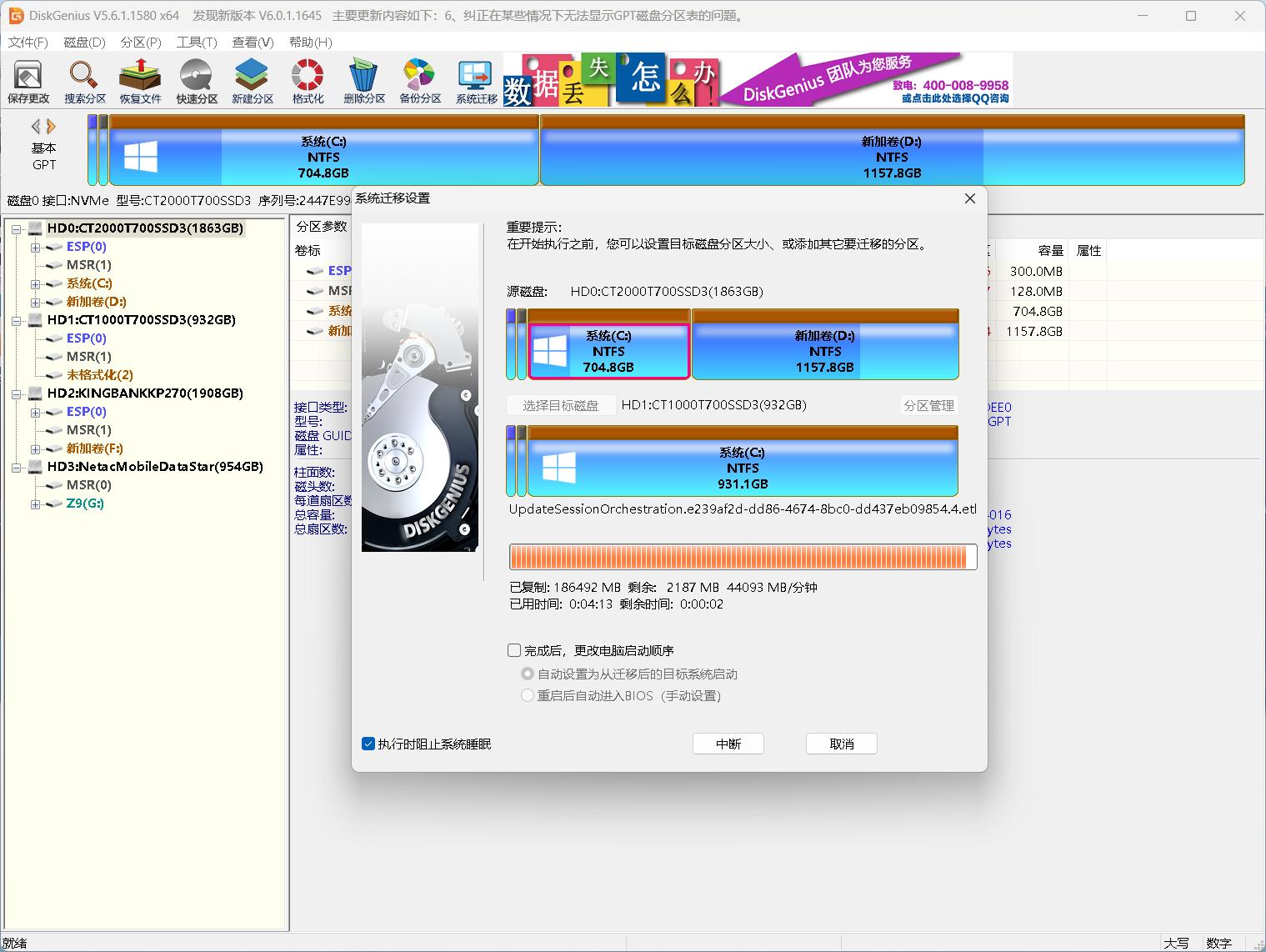The height and width of the screenshot is (952, 1266).
Task: Click the 恢复文件 (Recover Files) icon
Action: (140, 82)
